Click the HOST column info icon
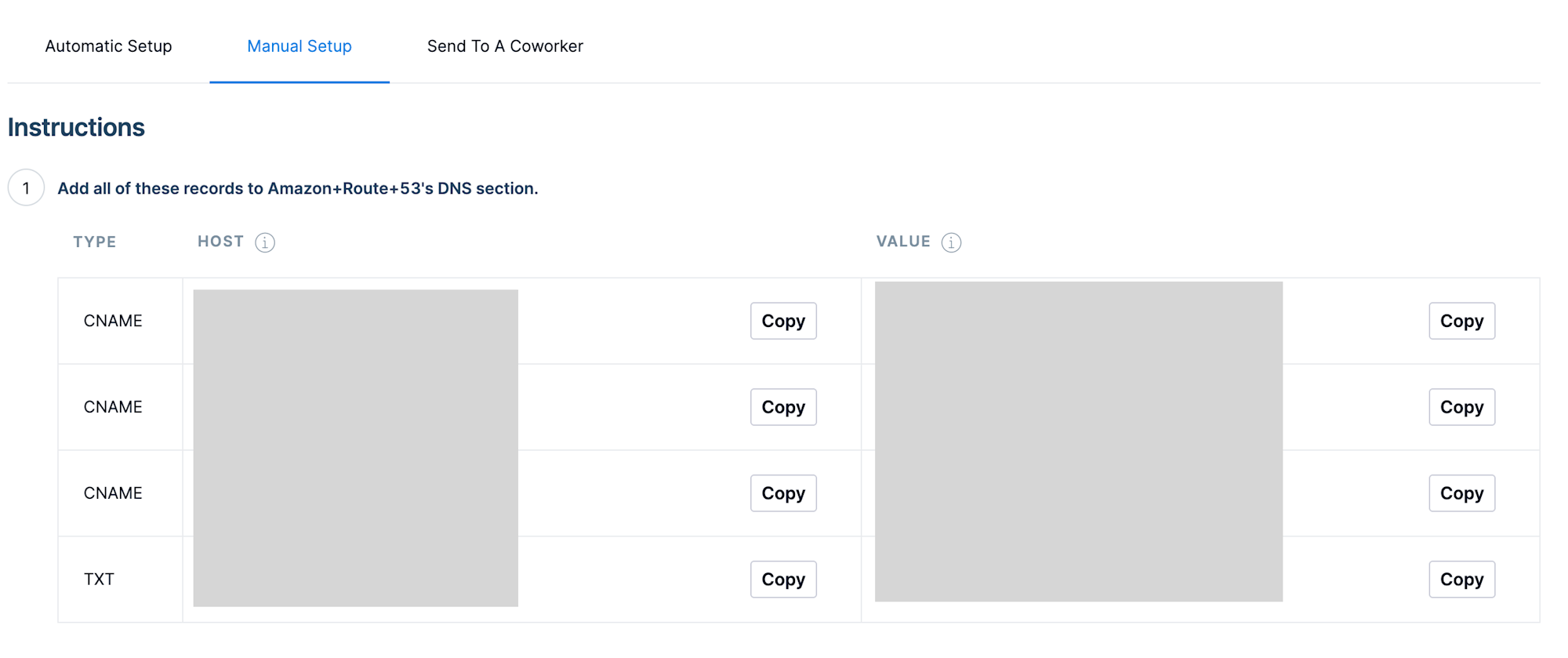1568x658 pixels. [x=265, y=242]
